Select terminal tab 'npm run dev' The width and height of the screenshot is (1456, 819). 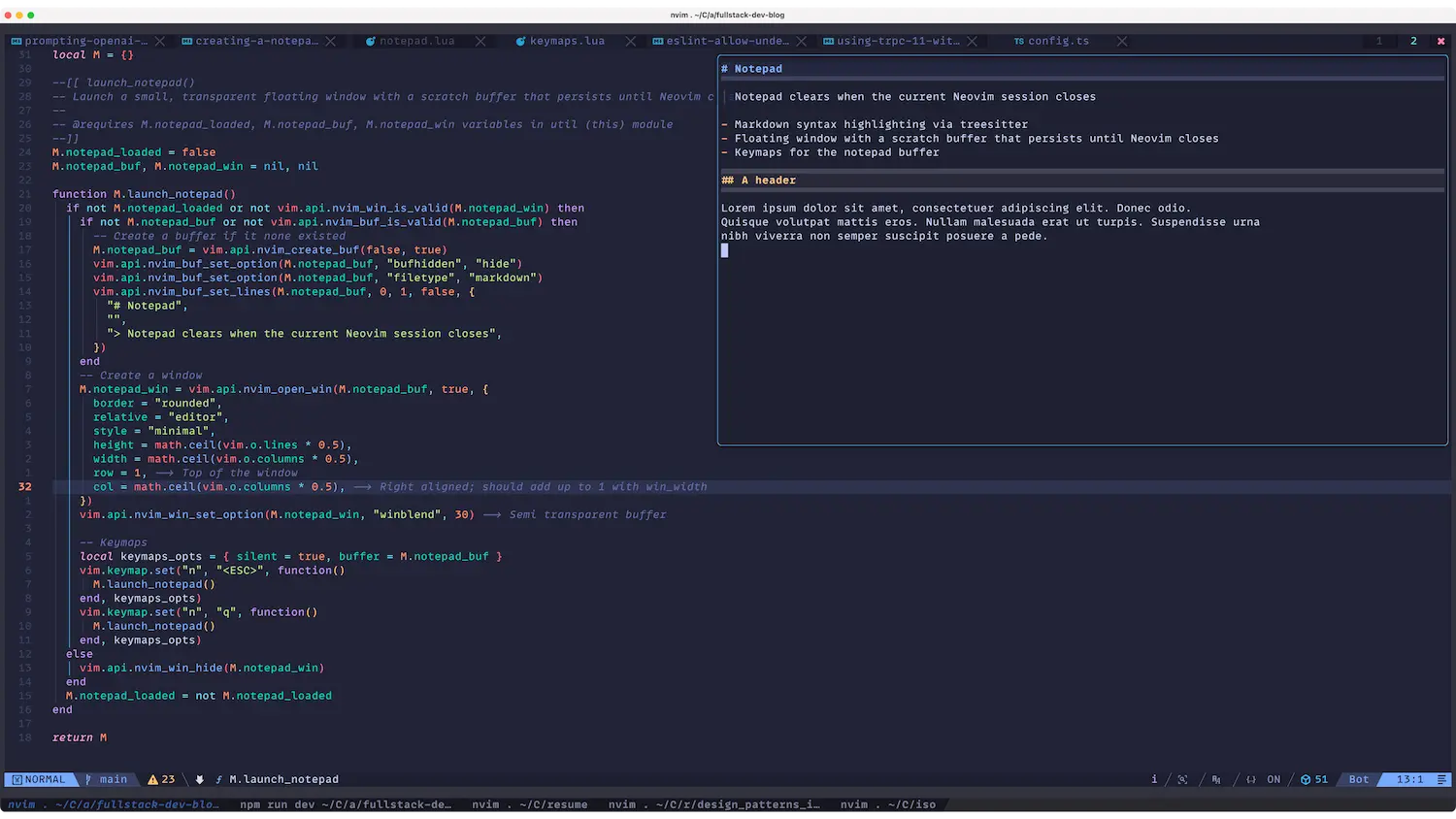click(x=346, y=804)
